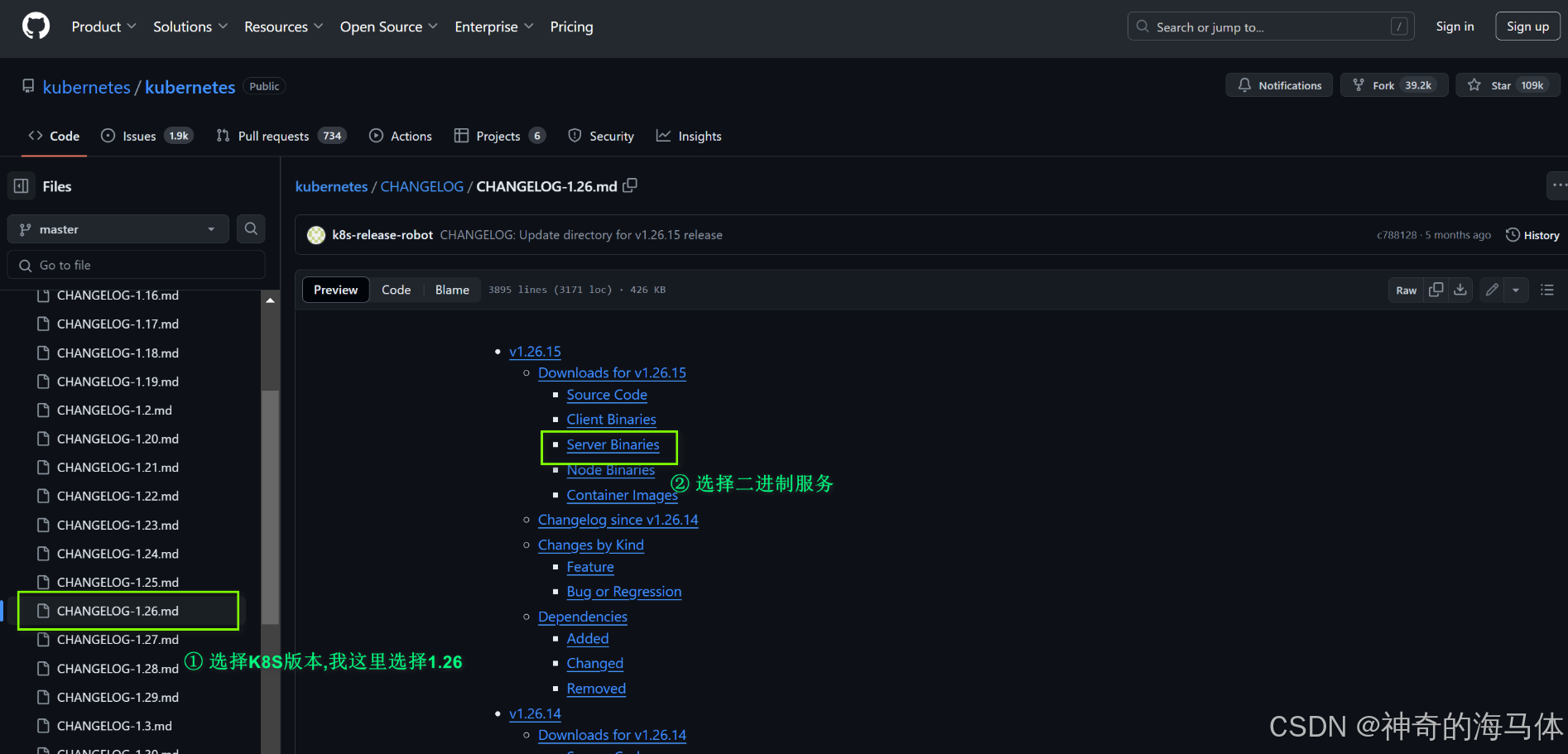1568x754 pixels.
Task: Click the Sign in link
Action: [1455, 26]
